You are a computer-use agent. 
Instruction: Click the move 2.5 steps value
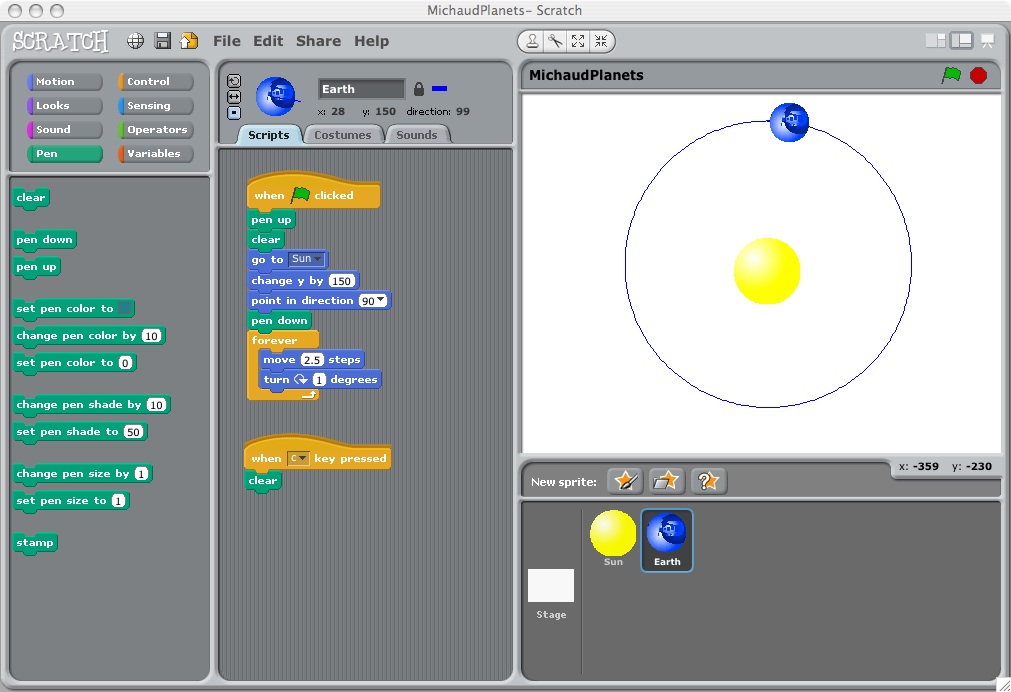[312, 360]
